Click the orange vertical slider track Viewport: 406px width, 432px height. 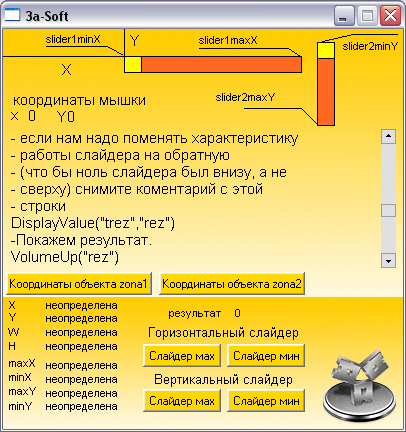pos(326,92)
